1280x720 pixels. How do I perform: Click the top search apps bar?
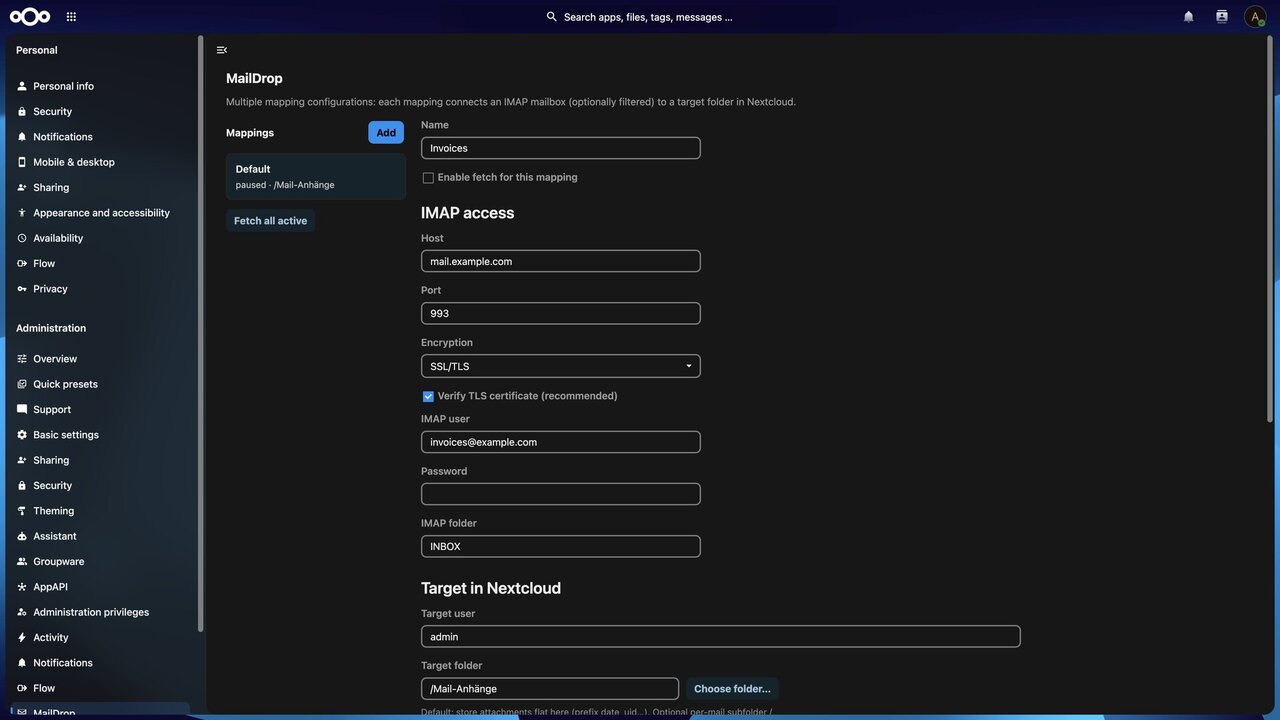coord(640,17)
